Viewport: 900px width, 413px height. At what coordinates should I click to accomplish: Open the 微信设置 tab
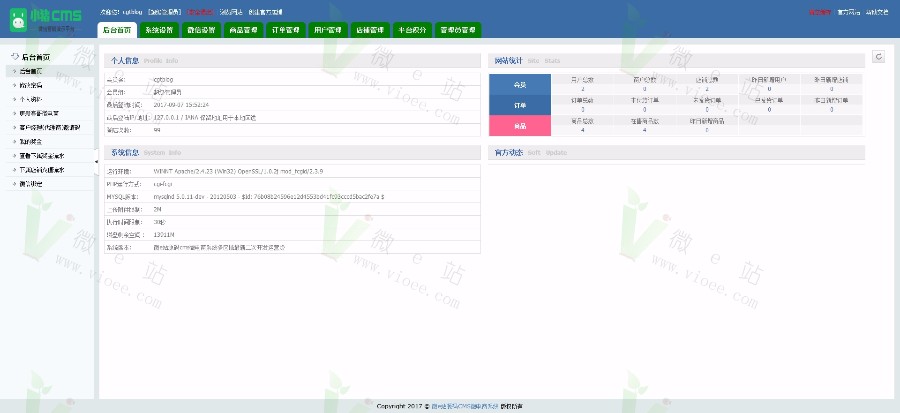pyautogui.click(x=201, y=30)
